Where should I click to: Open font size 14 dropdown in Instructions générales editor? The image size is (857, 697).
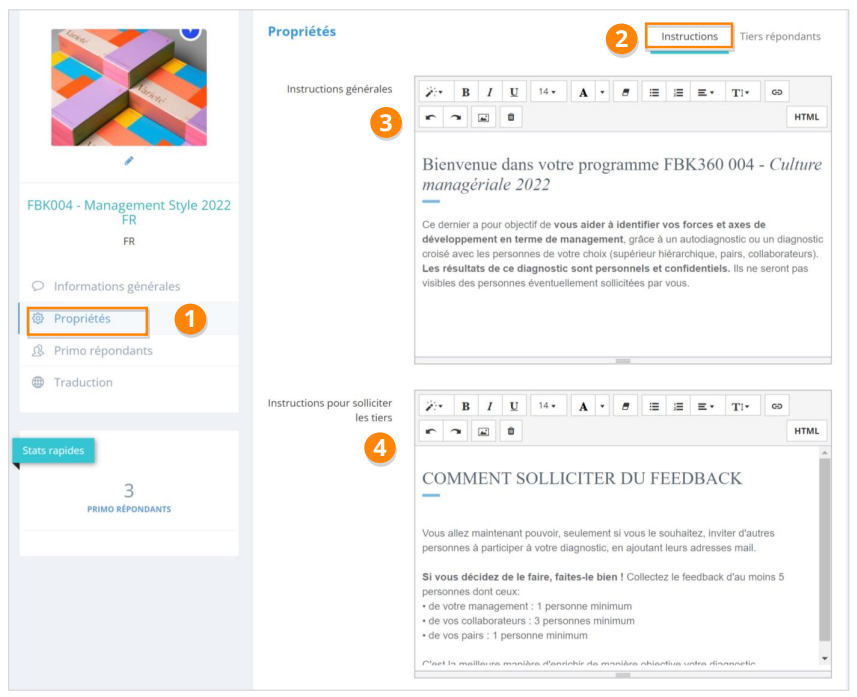pos(547,92)
